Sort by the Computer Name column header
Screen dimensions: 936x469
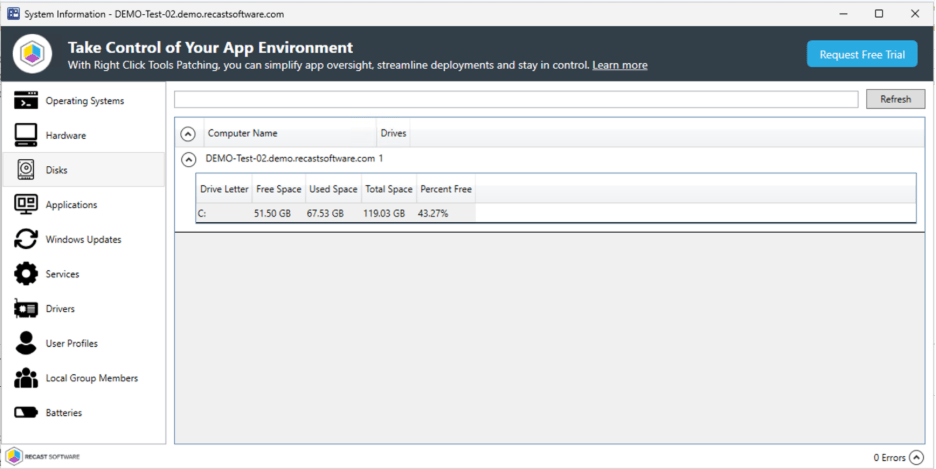pyautogui.click(x=243, y=133)
